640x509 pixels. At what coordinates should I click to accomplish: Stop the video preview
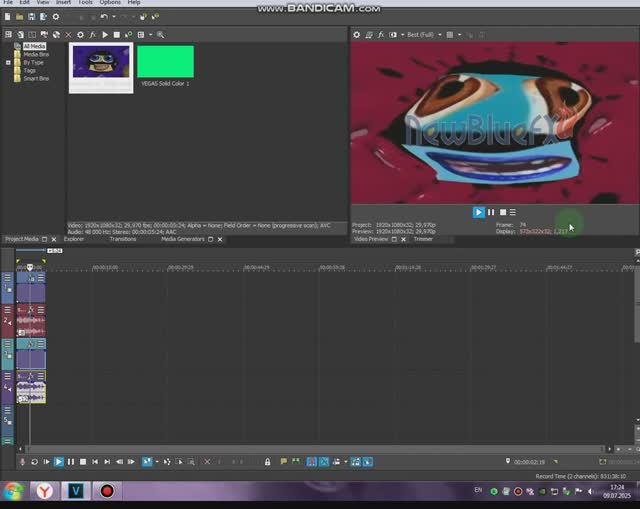pos(503,212)
